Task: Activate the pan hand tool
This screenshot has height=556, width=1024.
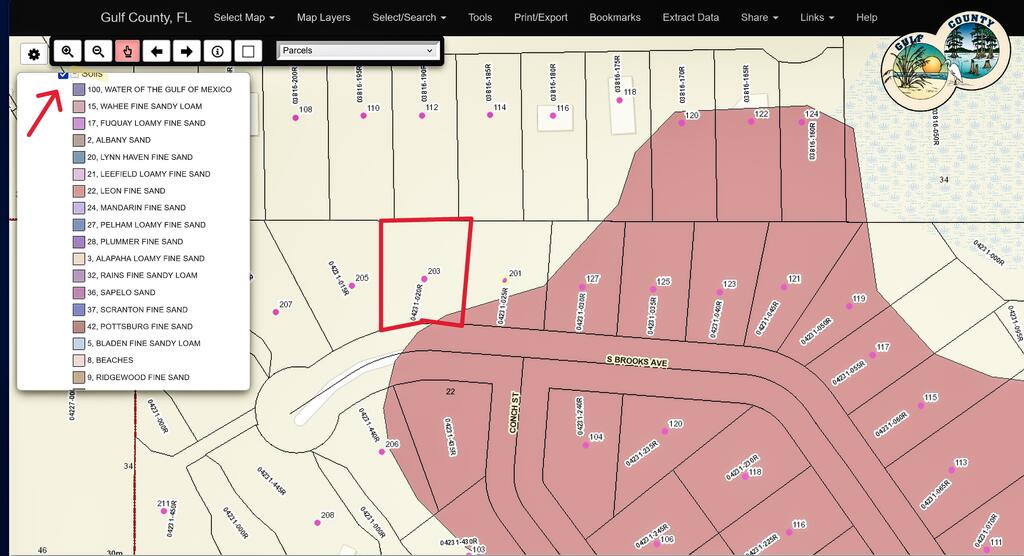Action: [127, 51]
